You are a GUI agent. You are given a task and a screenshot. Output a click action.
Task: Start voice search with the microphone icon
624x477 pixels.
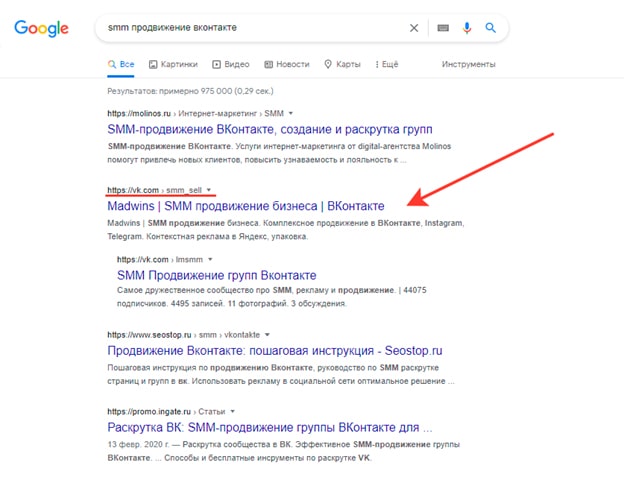[x=467, y=28]
